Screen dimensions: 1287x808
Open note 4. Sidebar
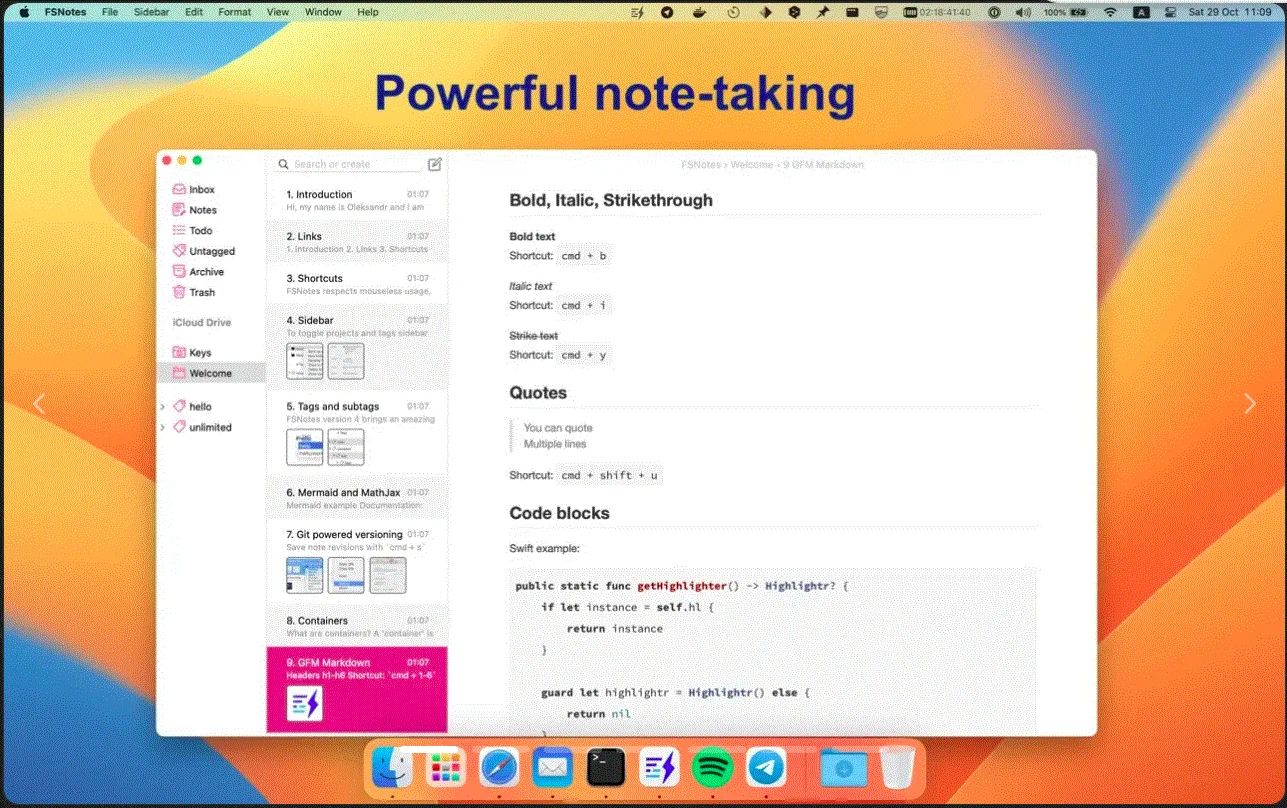click(x=357, y=347)
